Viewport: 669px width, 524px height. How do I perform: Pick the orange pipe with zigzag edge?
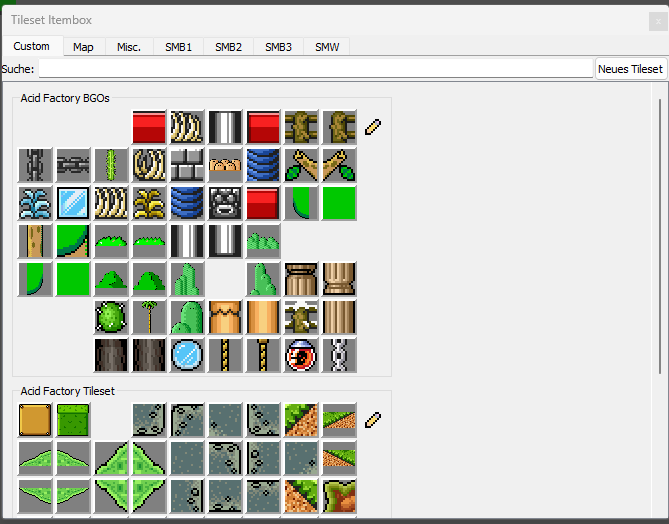[x=225, y=317]
